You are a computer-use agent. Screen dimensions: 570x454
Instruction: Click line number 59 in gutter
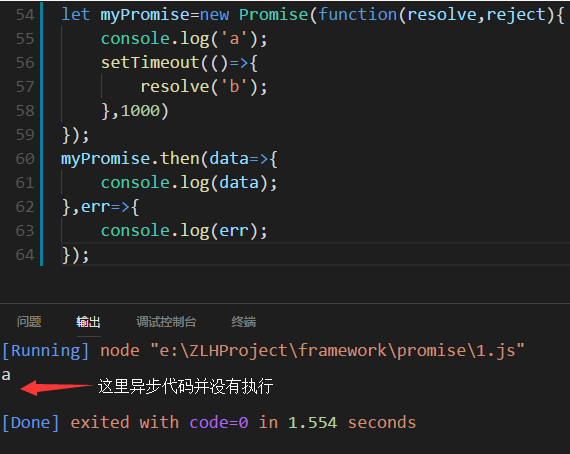[25, 135]
